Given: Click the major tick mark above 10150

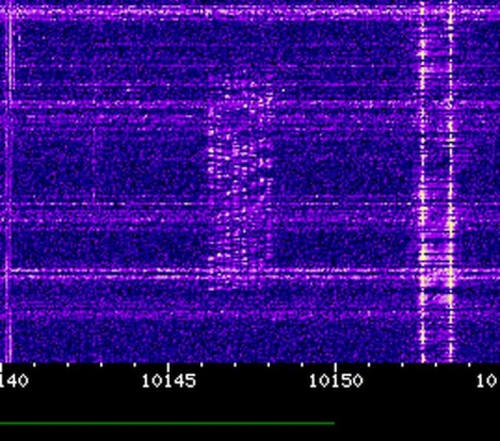Looking at the screenshot, I should click(x=336, y=368).
